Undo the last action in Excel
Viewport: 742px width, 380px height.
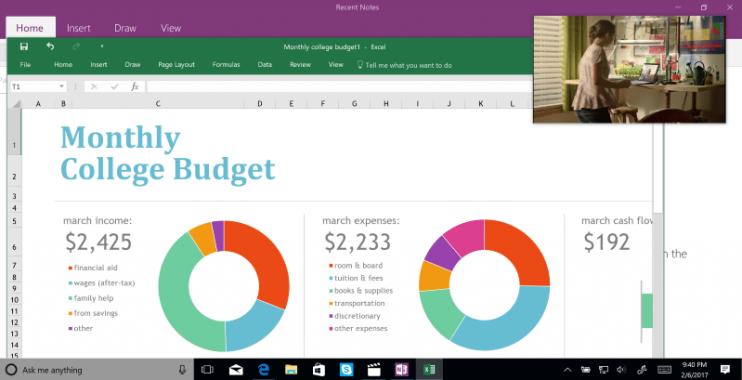tap(50, 46)
